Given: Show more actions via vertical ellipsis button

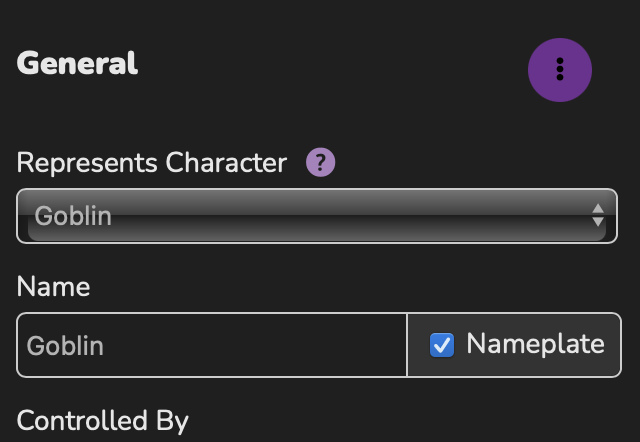Looking at the screenshot, I should (x=560, y=70).
